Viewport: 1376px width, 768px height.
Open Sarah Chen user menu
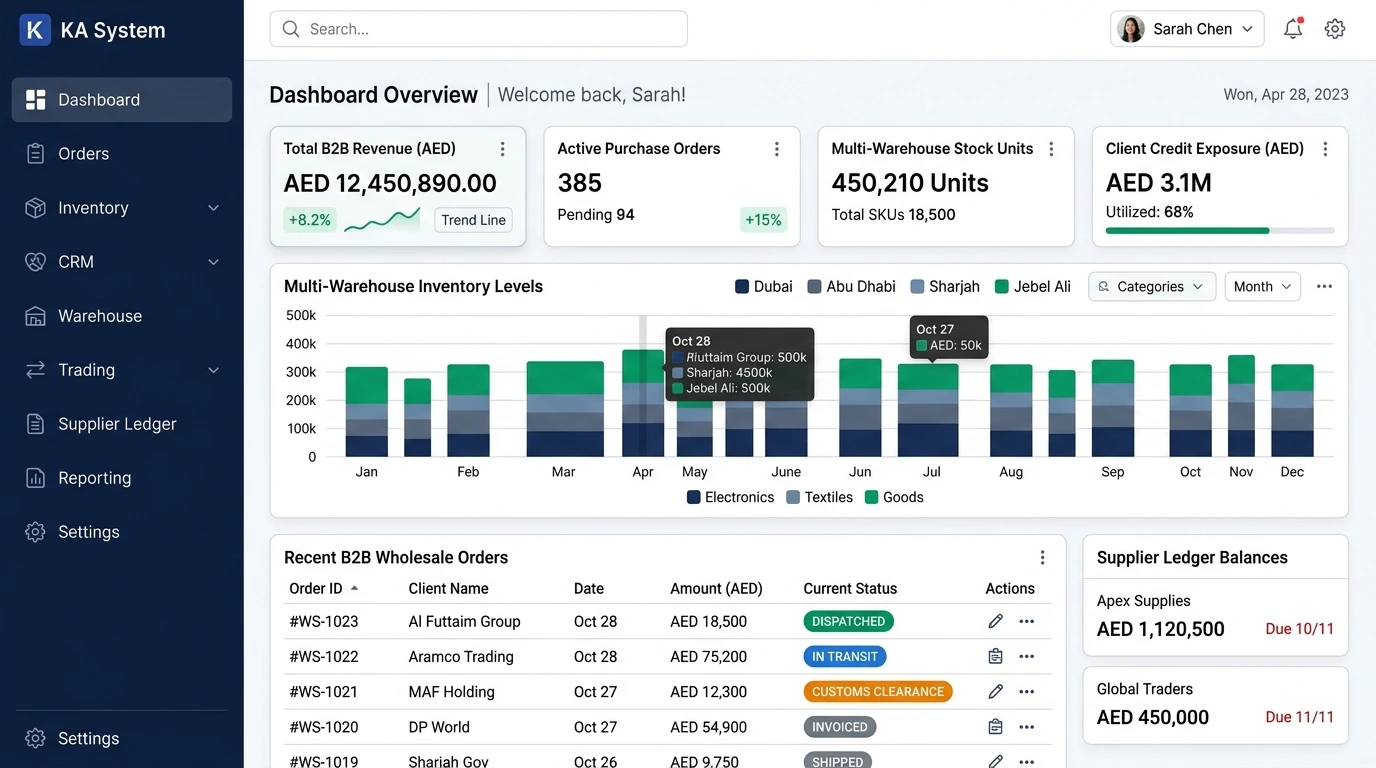point(1187,29)
